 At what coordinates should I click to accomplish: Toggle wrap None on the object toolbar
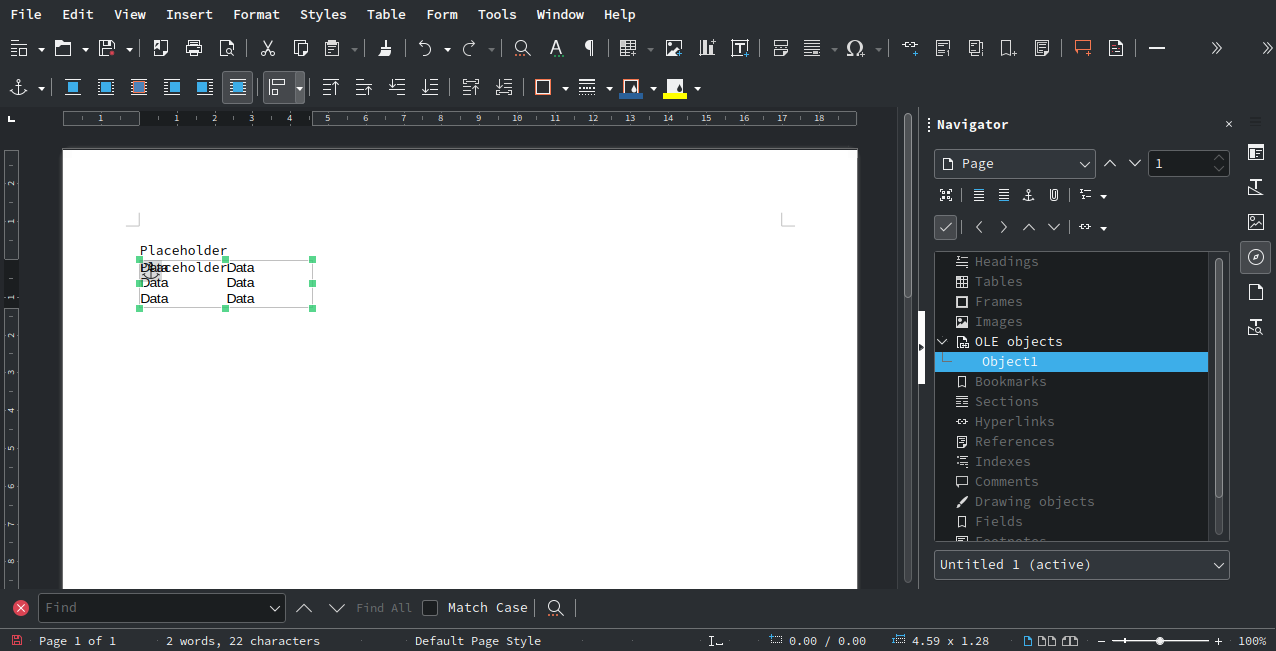73,88
